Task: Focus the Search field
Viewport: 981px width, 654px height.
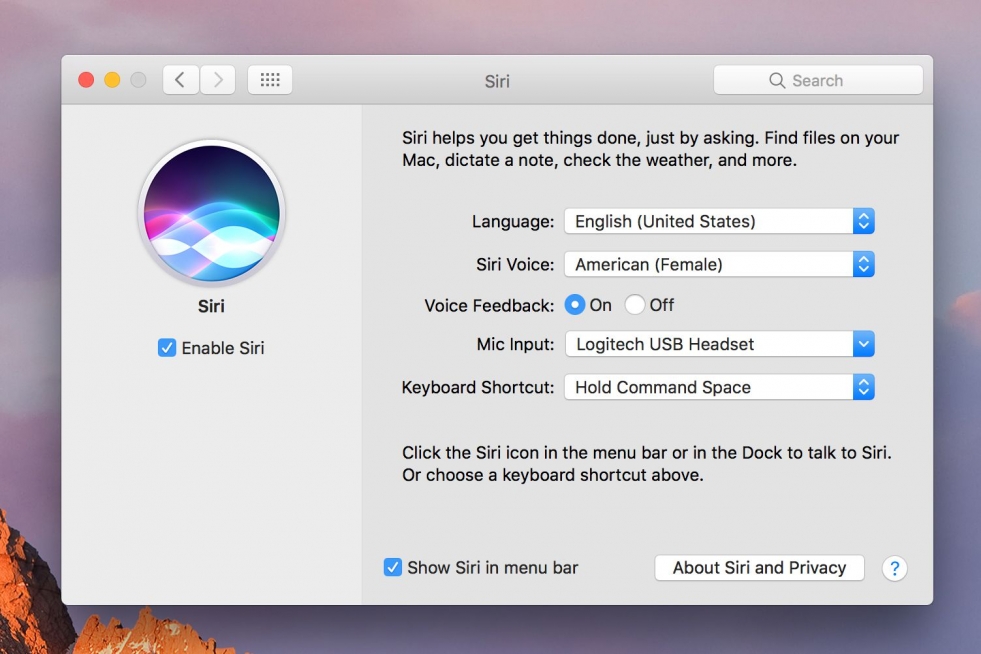Action: pyautogui.click(x=818, y=81)
